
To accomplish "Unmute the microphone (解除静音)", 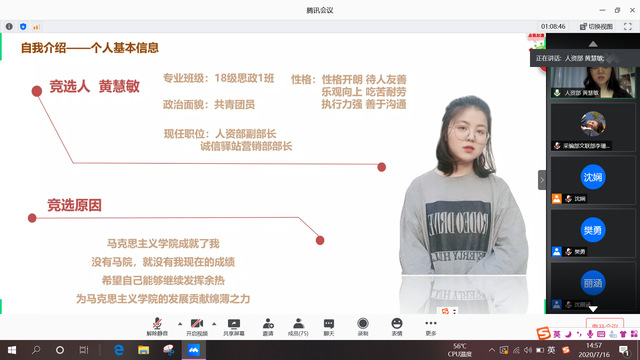I will pos(157,327).
